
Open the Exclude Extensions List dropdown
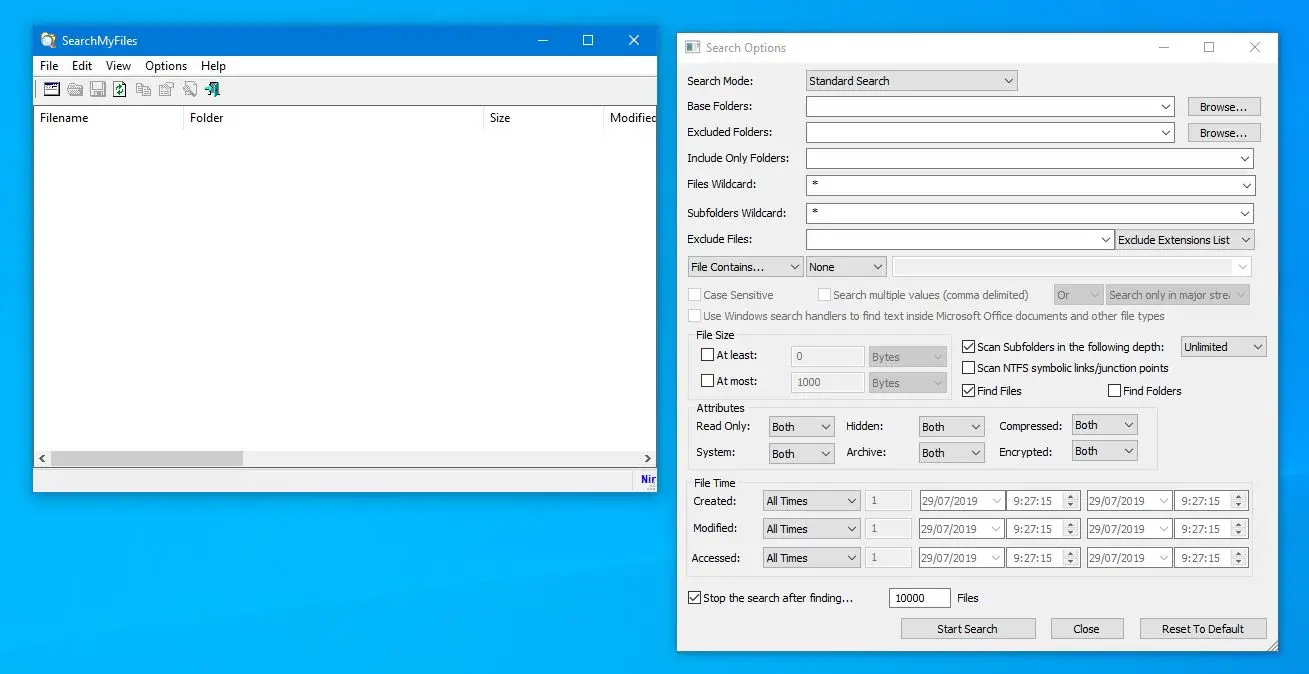tap(1185, 240)
